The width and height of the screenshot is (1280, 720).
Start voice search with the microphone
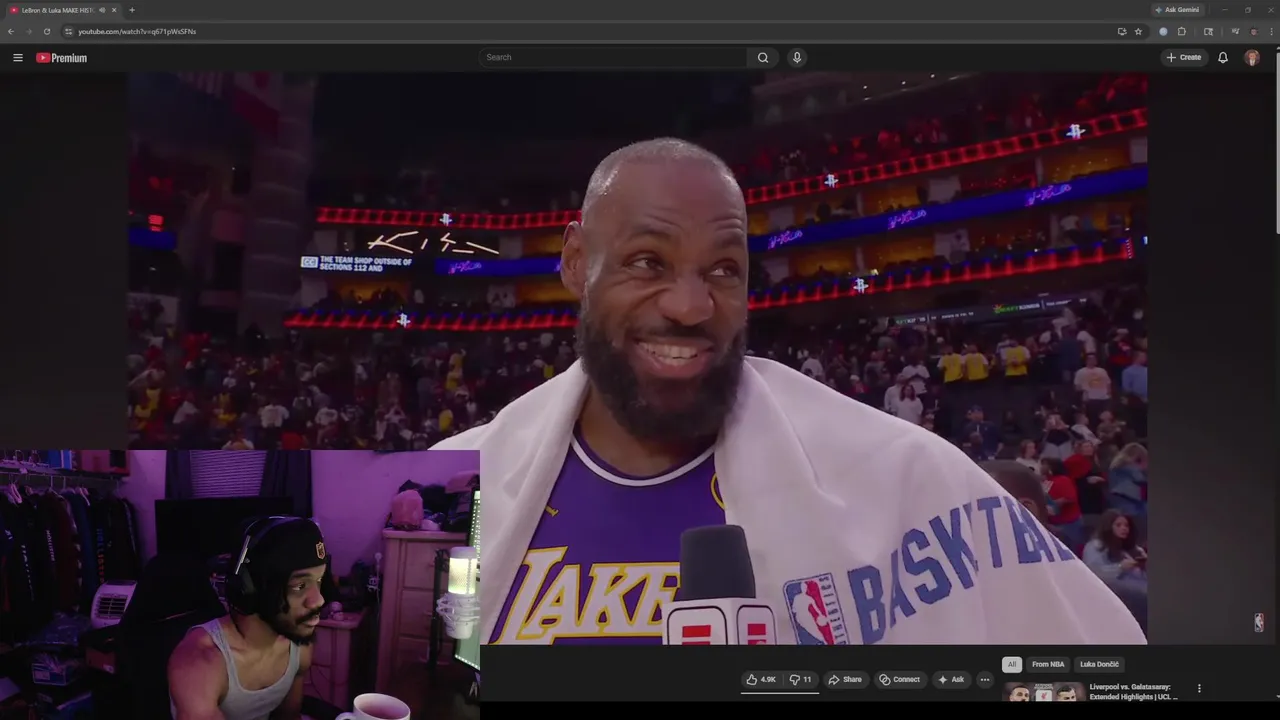pyautogui.click(x=797, y=57)
